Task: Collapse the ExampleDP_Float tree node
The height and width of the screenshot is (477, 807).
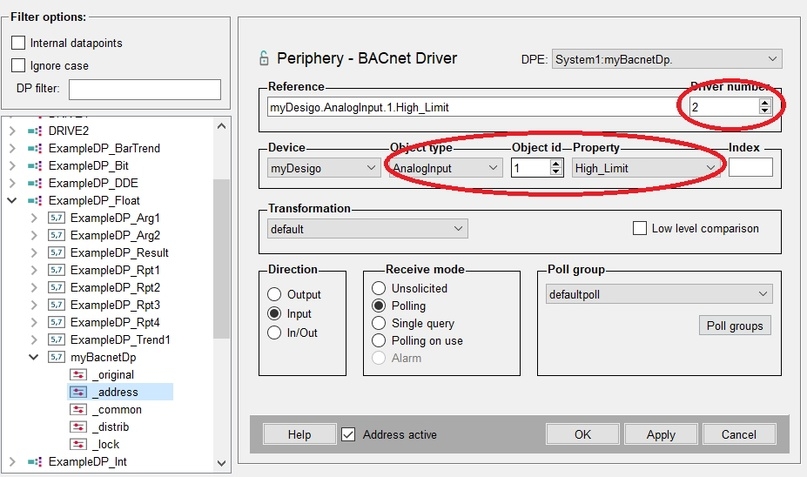Action: coord(12,200)
